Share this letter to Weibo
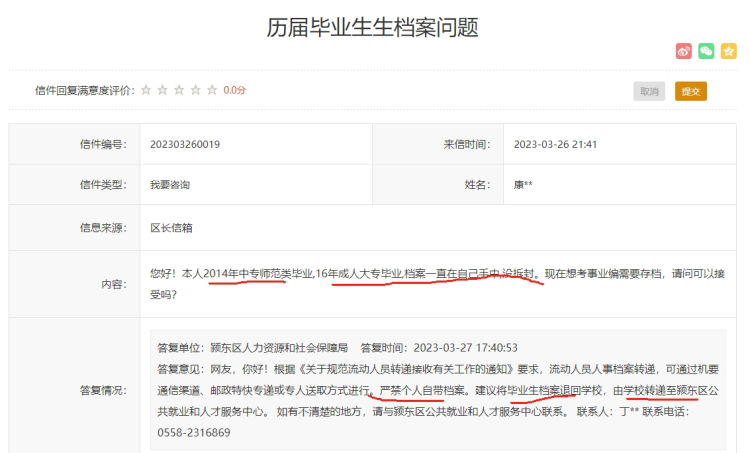Image resolution: width=750 pixels, height=453 pixels. click(x=684, y=51)
